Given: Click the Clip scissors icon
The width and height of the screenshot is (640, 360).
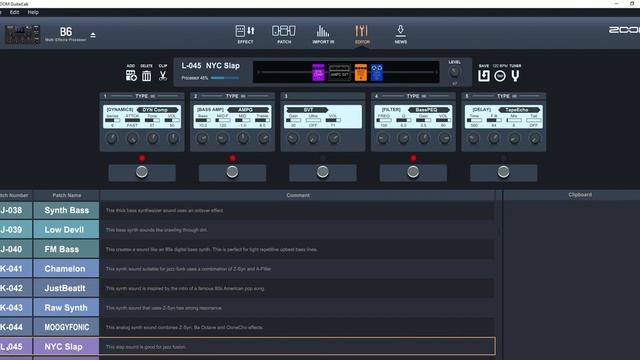Looking at the screenshot, I should tap(163, 76).
